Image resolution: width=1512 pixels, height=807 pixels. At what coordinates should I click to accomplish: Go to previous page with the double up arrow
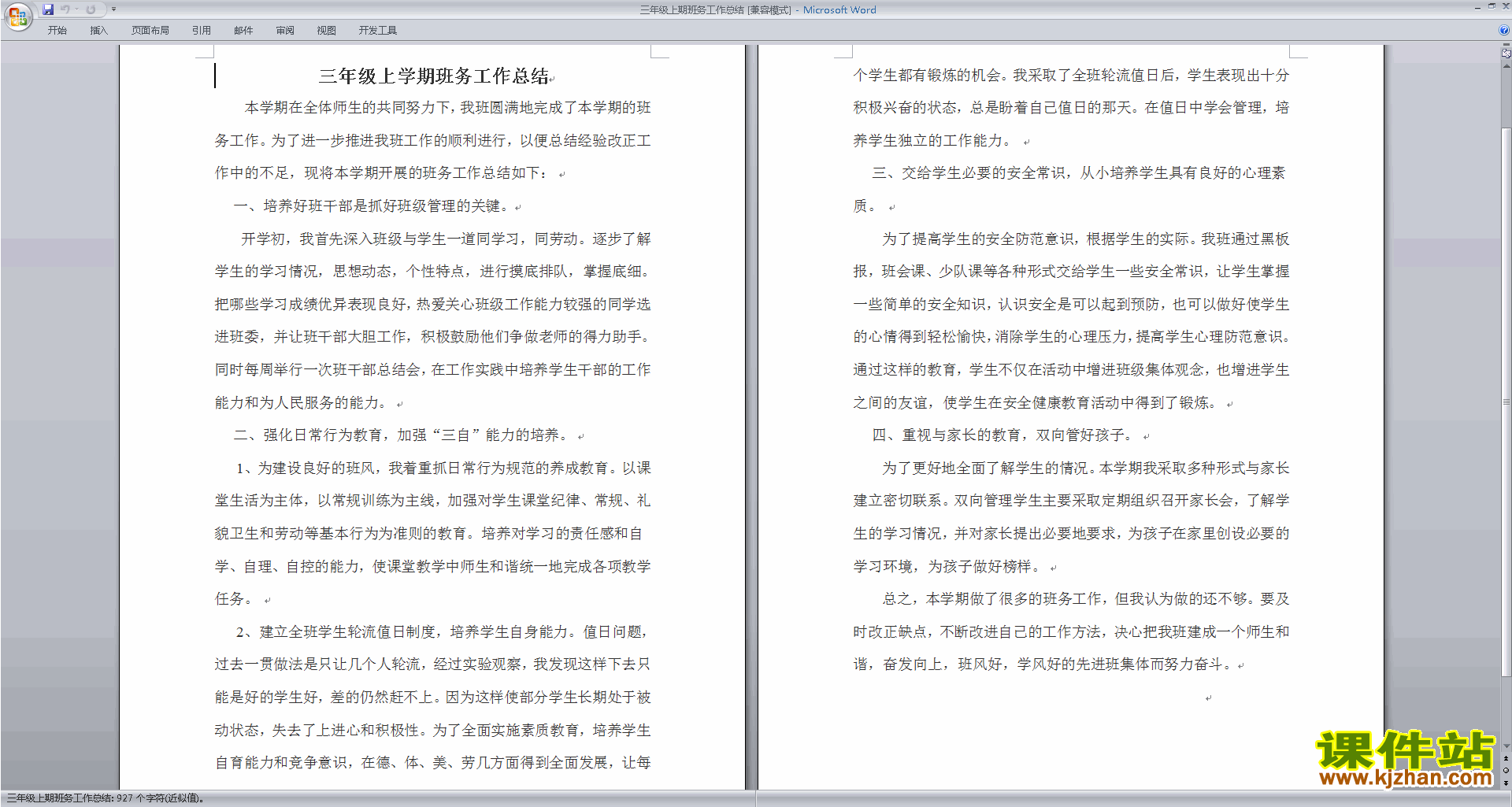tap(1506, 759)
